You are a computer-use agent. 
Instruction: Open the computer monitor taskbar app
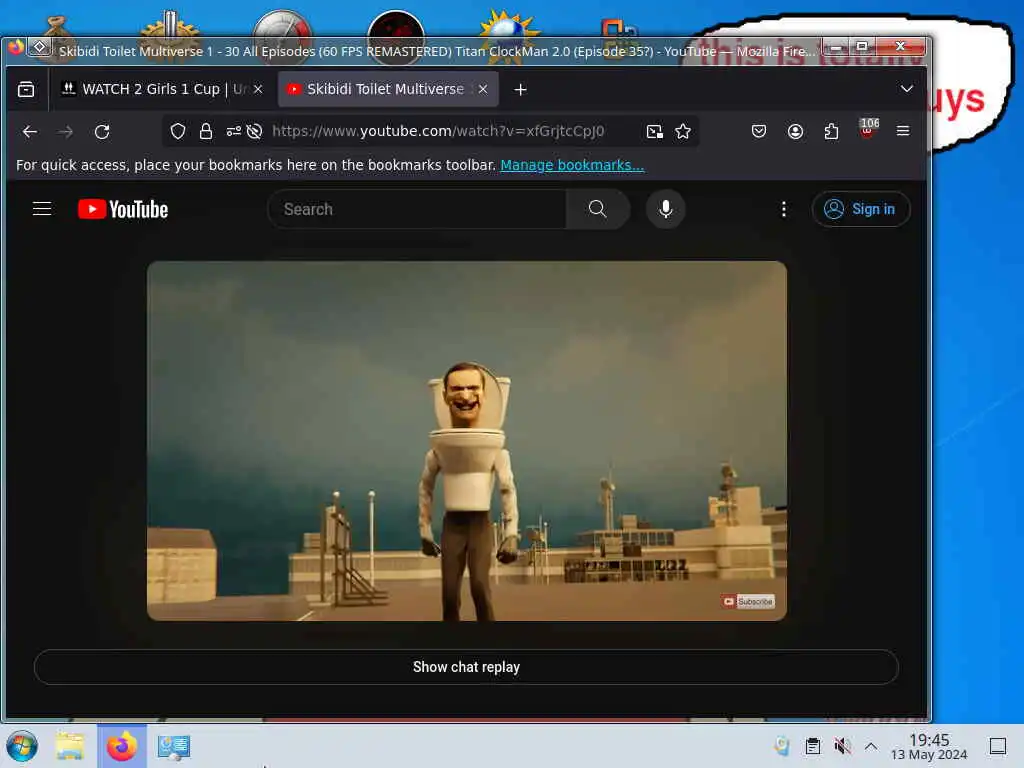[174, 746]
